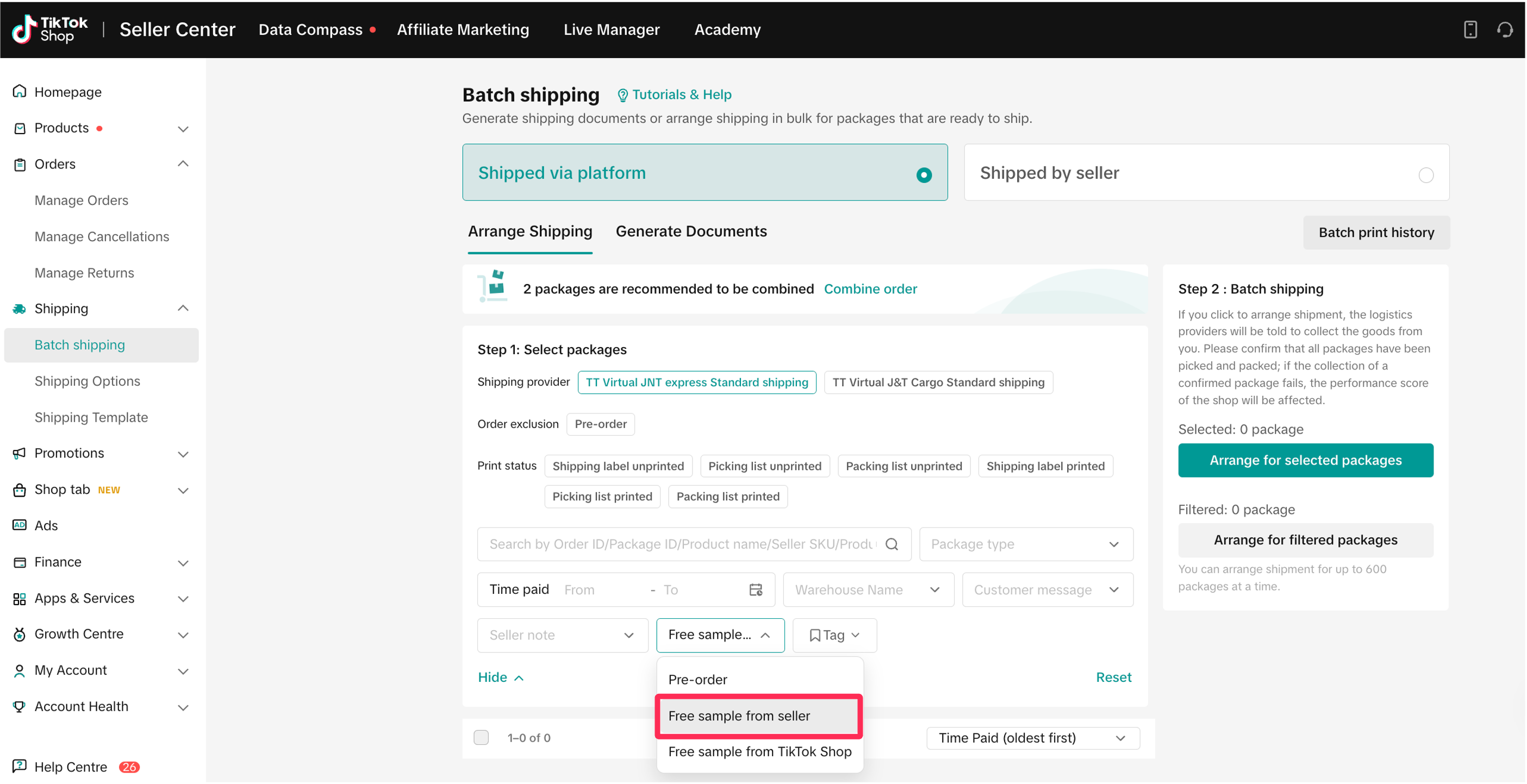The image size is (1527, 784).
Task: Toggle the Pre-order exclusion chip
Action: [x=601, y=424]
